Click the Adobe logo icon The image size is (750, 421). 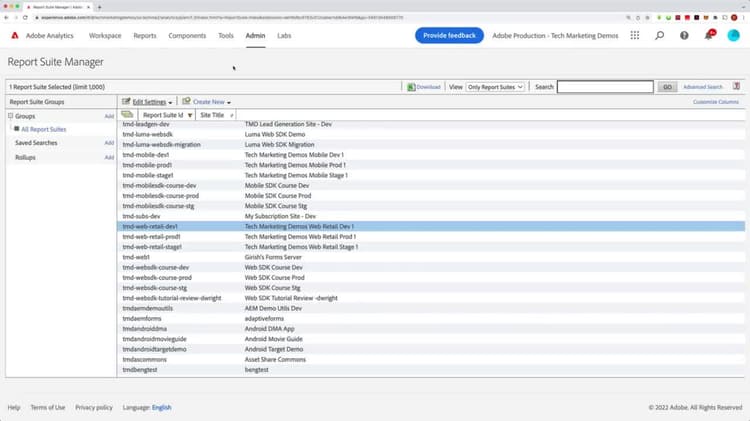15,35
